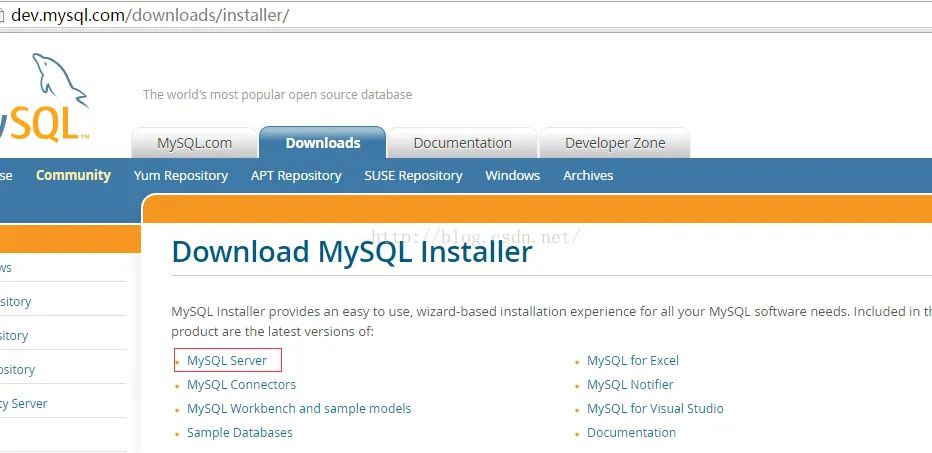Open the Archives section
Screen dimensions: 932x453
click(588, 175)
